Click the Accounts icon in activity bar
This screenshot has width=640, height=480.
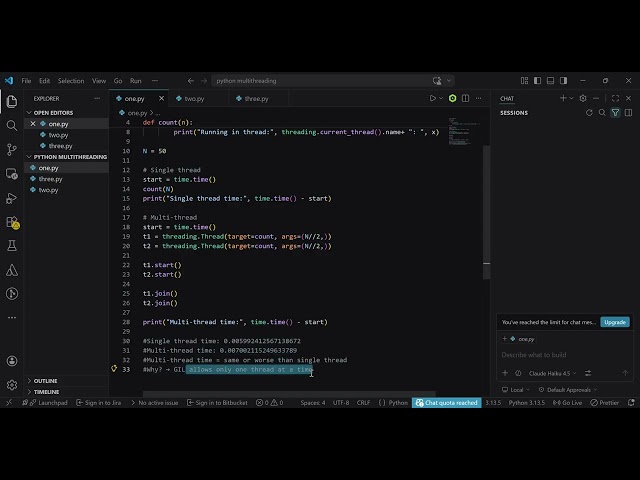pyautogui.click(x=12, y=361)
